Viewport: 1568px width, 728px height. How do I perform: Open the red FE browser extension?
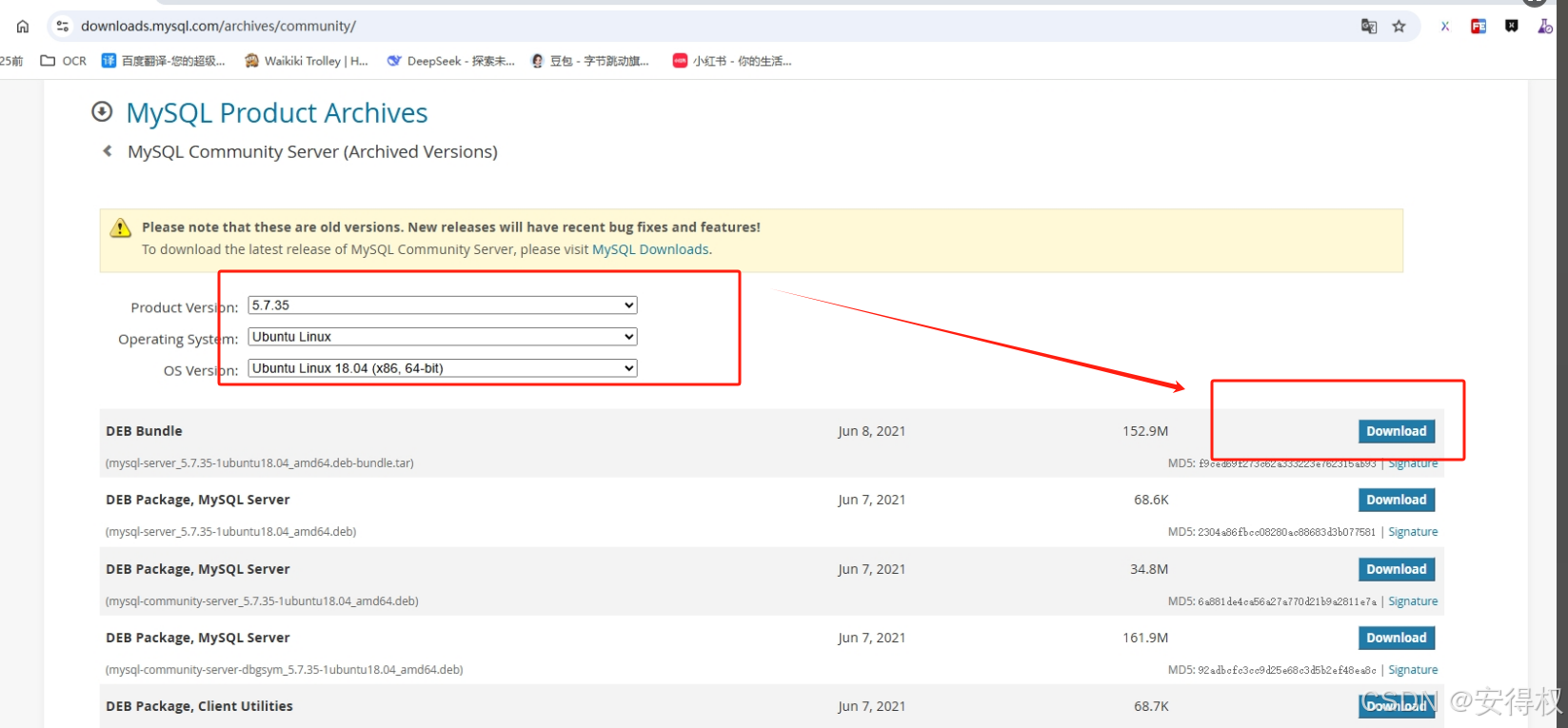(x=1479, y=27)
